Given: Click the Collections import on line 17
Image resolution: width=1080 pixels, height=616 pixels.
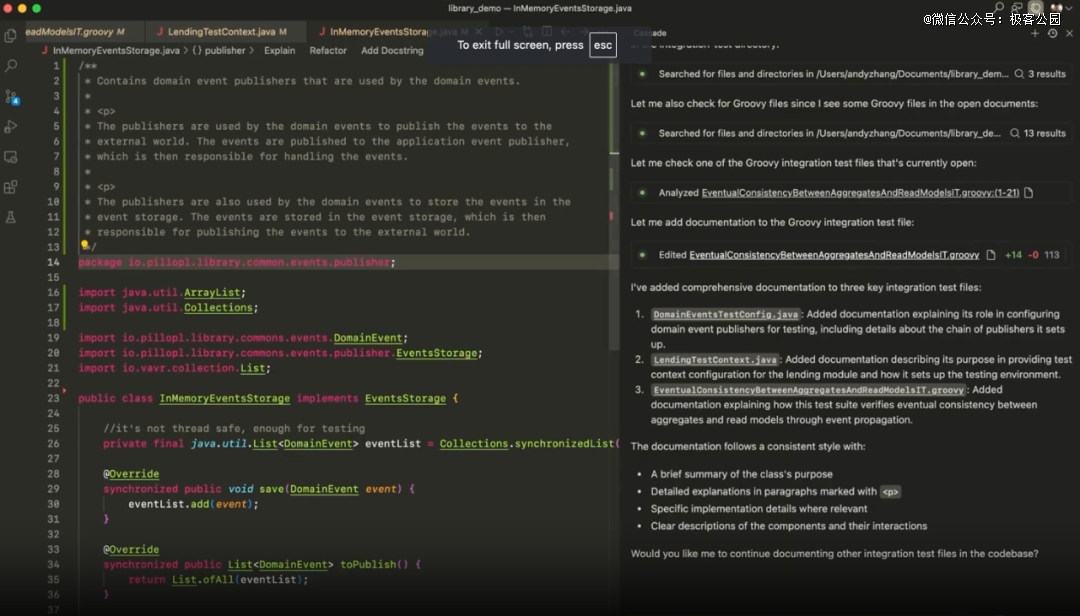Looking at the screenshot, I should [218, 308].
